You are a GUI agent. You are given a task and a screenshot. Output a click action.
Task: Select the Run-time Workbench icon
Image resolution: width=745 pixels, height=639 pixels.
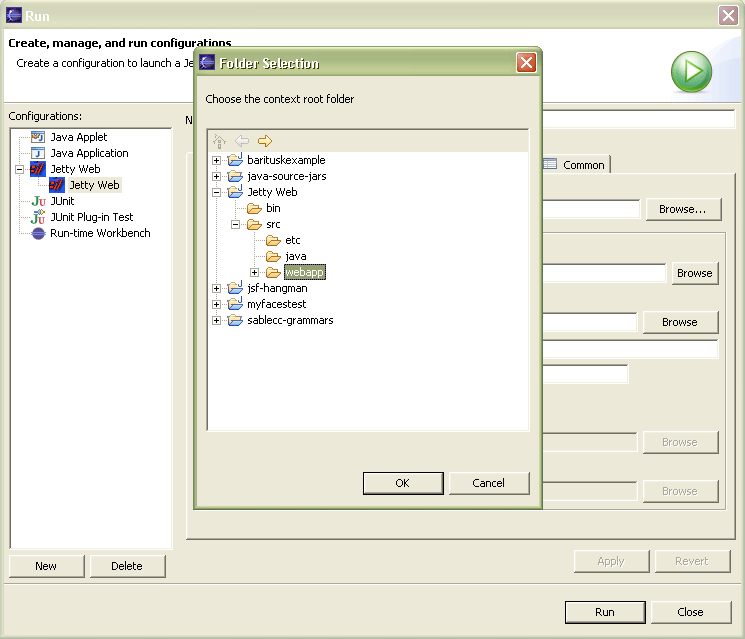(x=38, y=233)
